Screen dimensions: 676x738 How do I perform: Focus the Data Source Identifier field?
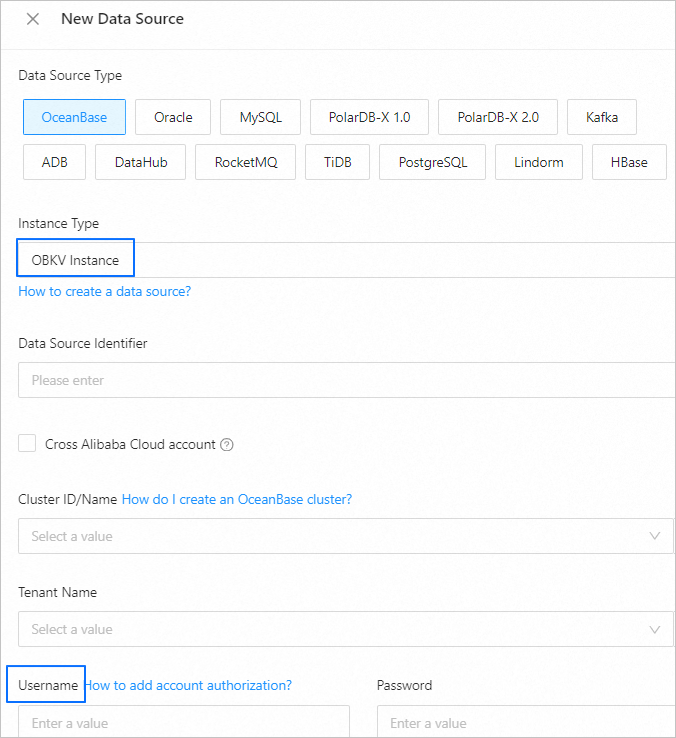[347, 380]
